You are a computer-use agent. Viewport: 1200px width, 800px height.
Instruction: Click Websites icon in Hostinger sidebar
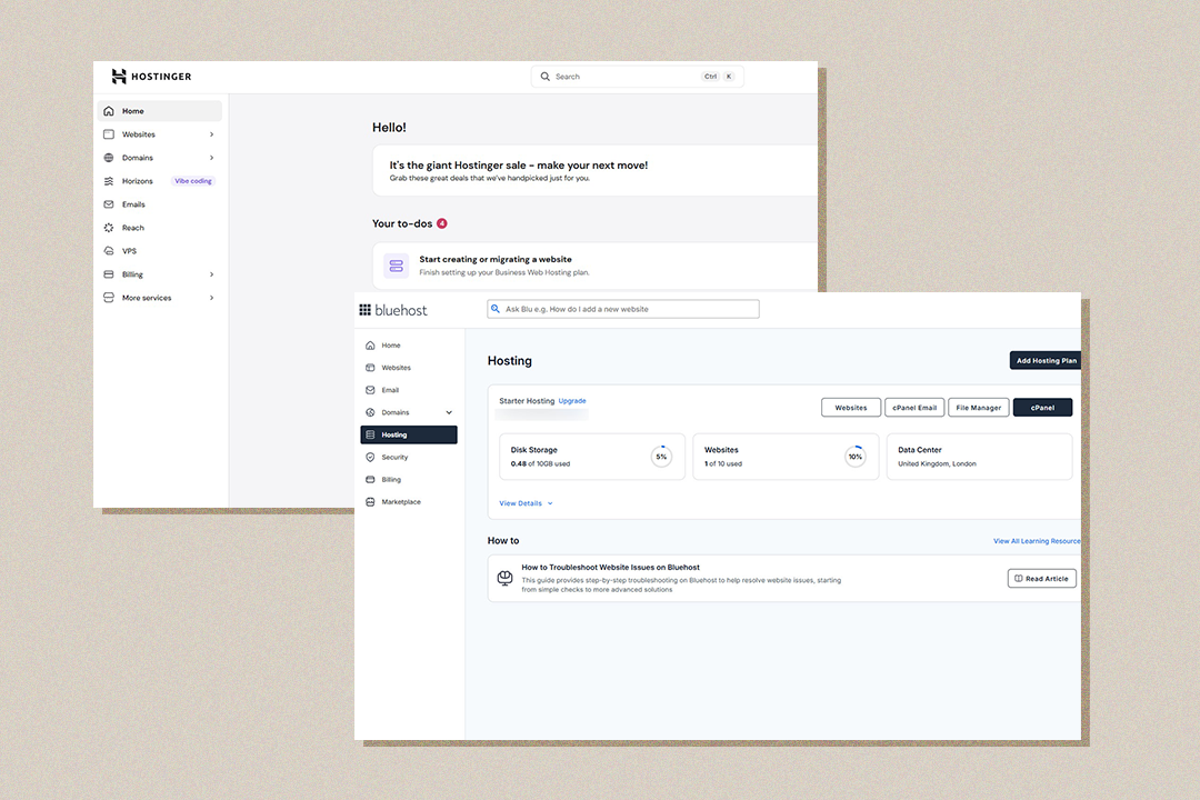point(109,134)
